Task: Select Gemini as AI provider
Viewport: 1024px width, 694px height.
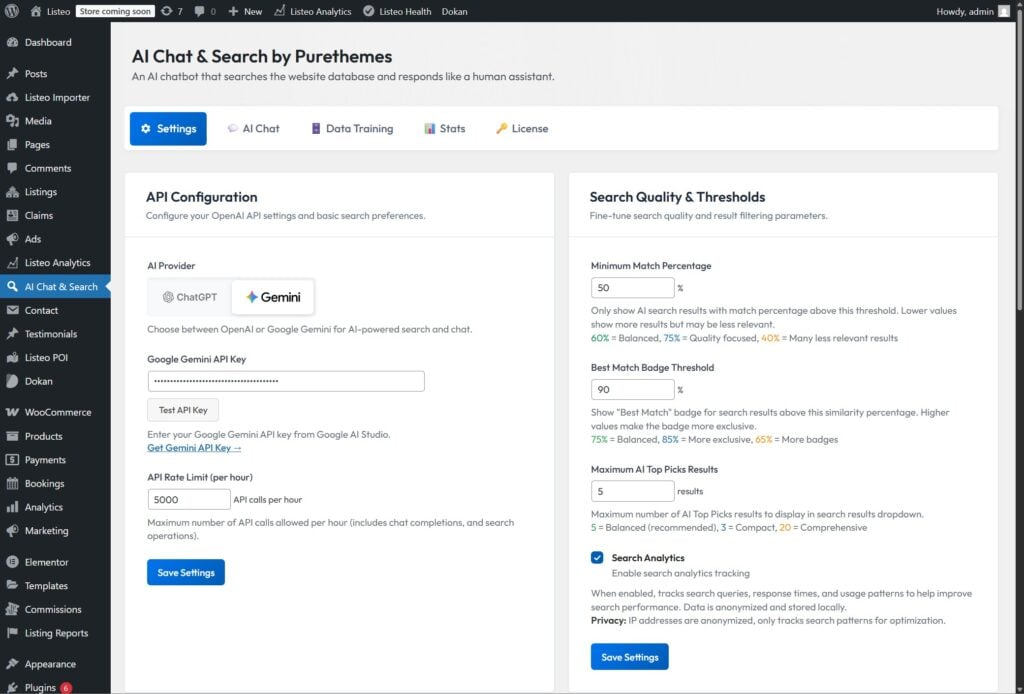Action: [x=273, y=297]
